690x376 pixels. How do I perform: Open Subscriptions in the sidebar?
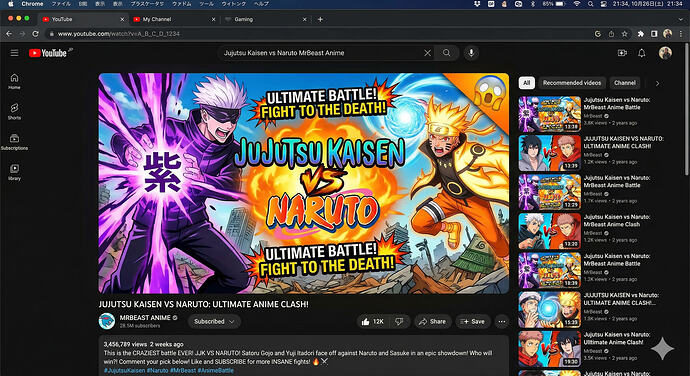tap(14, 142)
